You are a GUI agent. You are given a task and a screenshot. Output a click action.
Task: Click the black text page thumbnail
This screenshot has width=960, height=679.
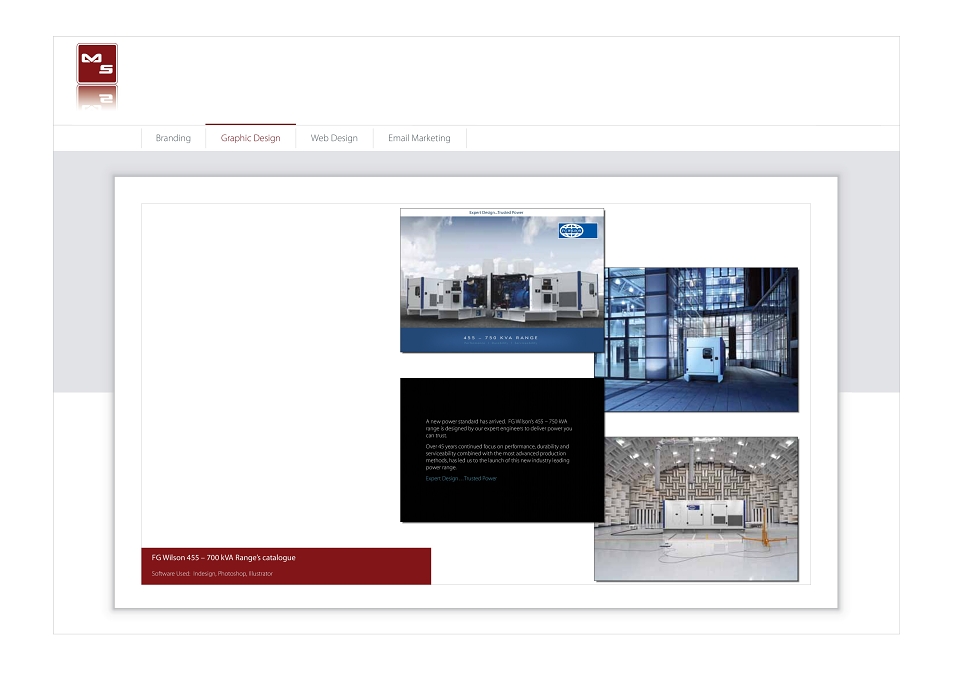pyautogui.click(x=502, y=450)
